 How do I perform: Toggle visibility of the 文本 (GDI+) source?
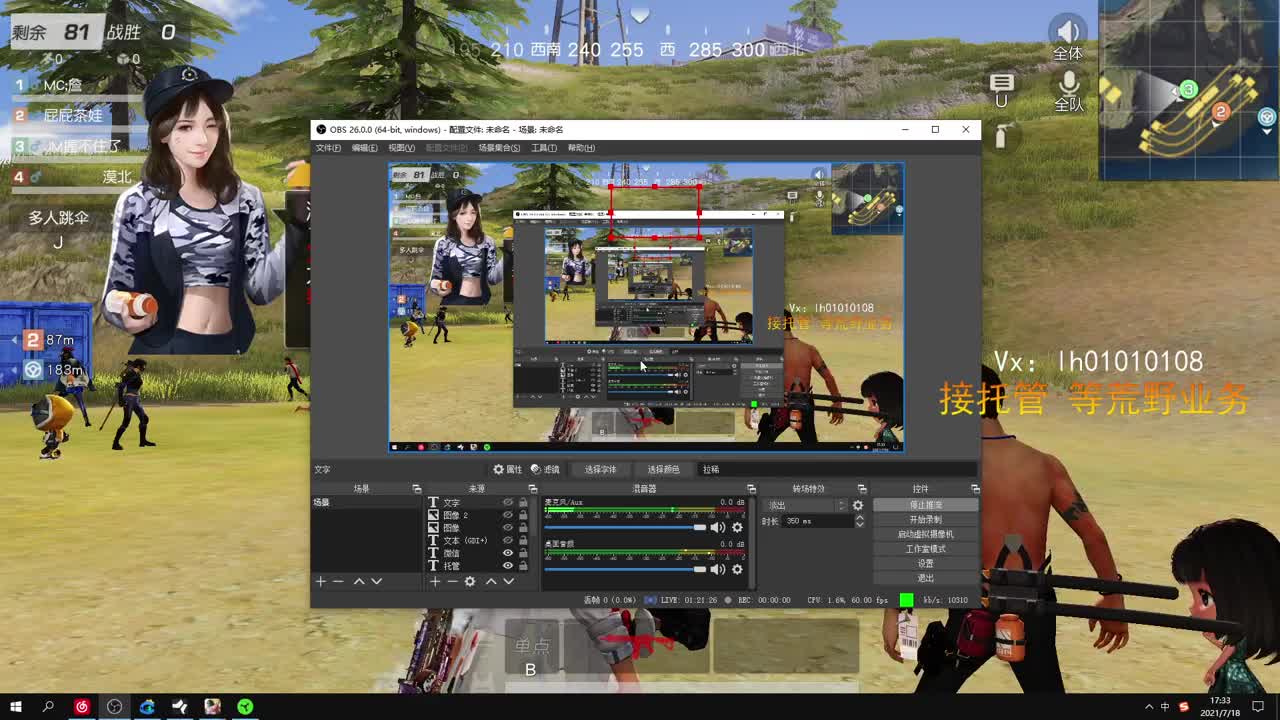pos(508,540)
